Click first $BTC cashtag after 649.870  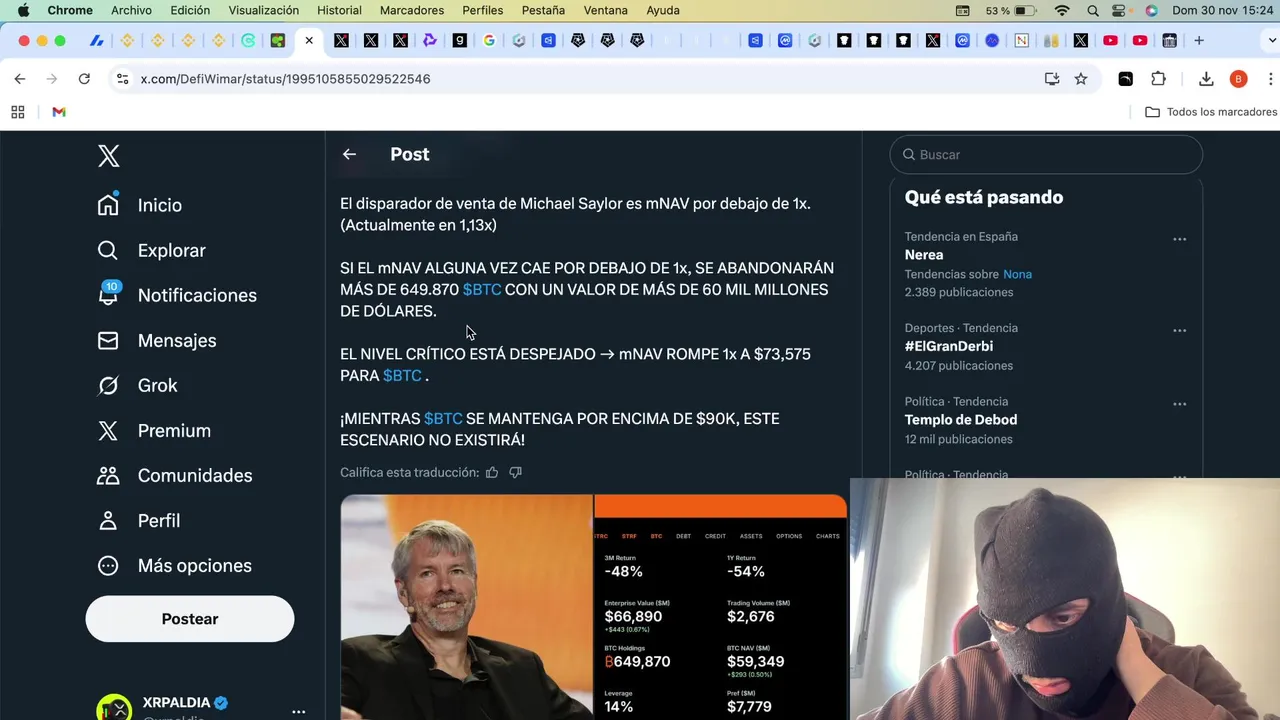482,289
